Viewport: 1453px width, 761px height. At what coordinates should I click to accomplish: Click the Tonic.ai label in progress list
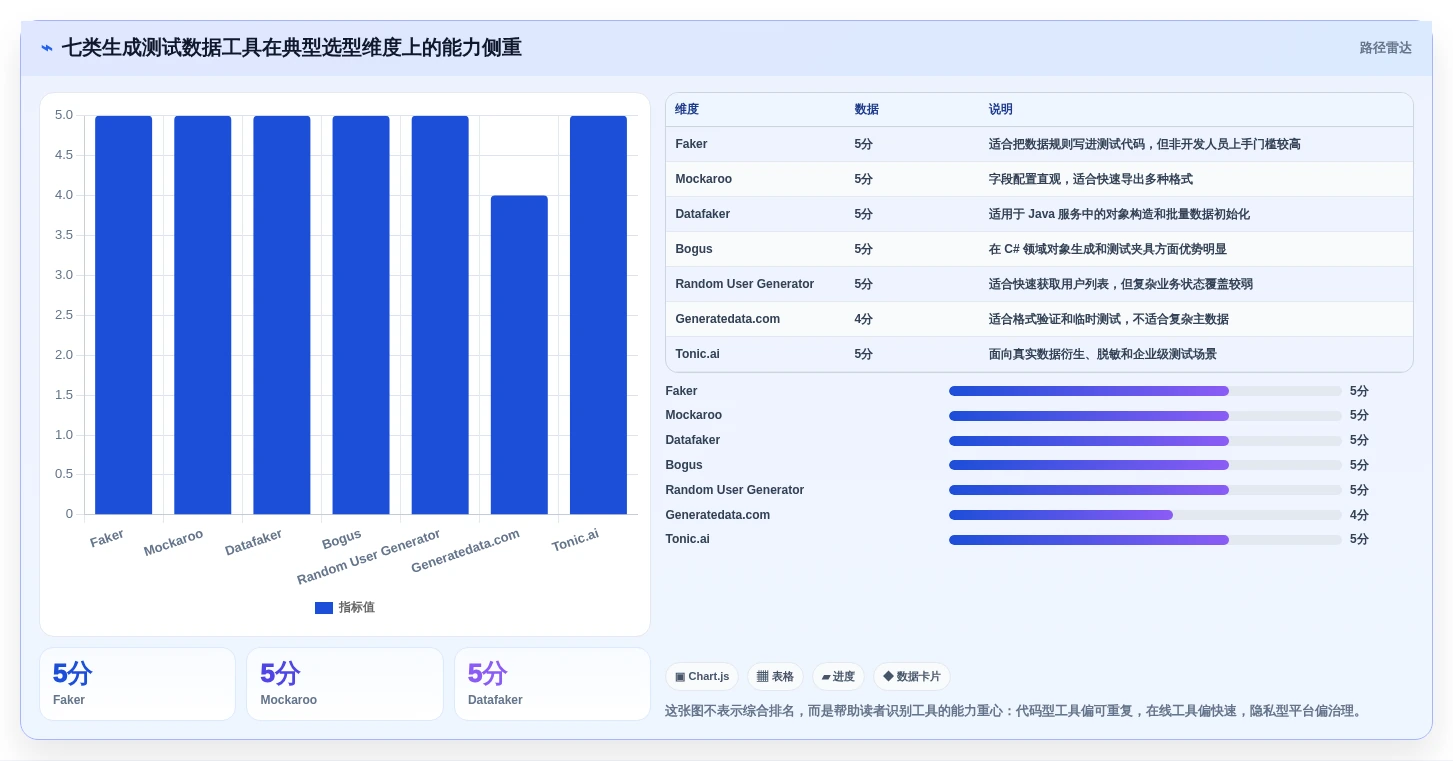[687, 539]
